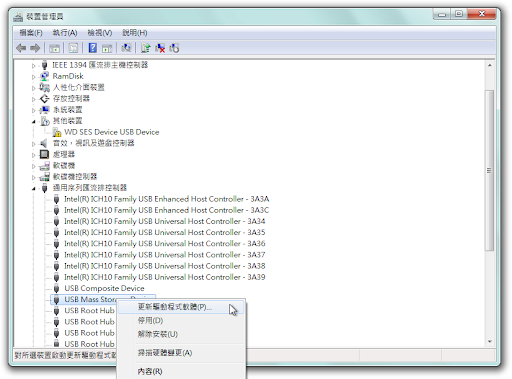Click the system devices category icon

[x=44, y=110]
